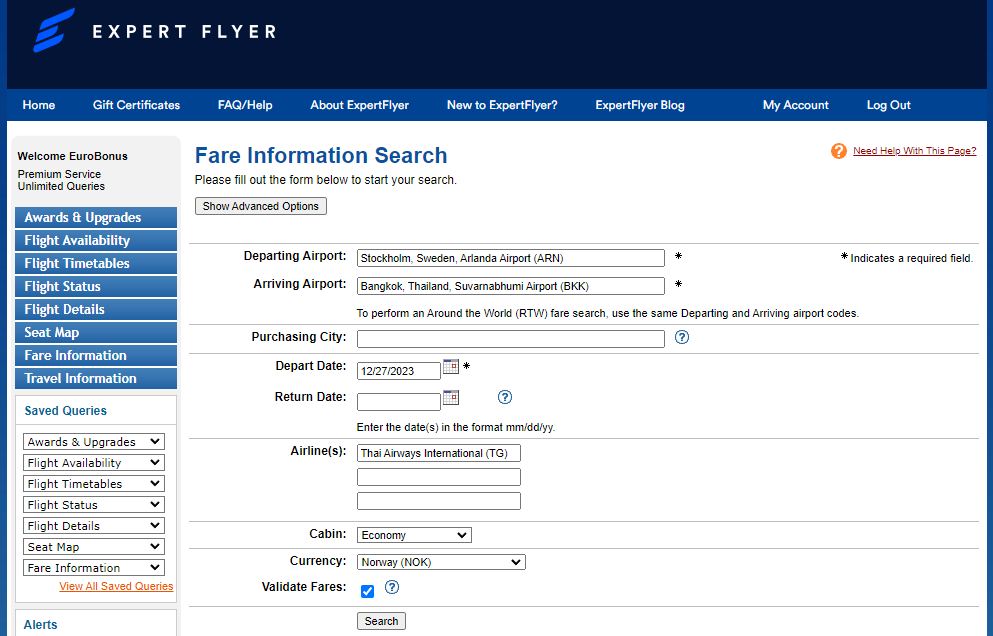This screenshot has height=636, width=993.
Task: Open Flight Status sidebar section
Action: pyautogui.click(x=96, y=286)
